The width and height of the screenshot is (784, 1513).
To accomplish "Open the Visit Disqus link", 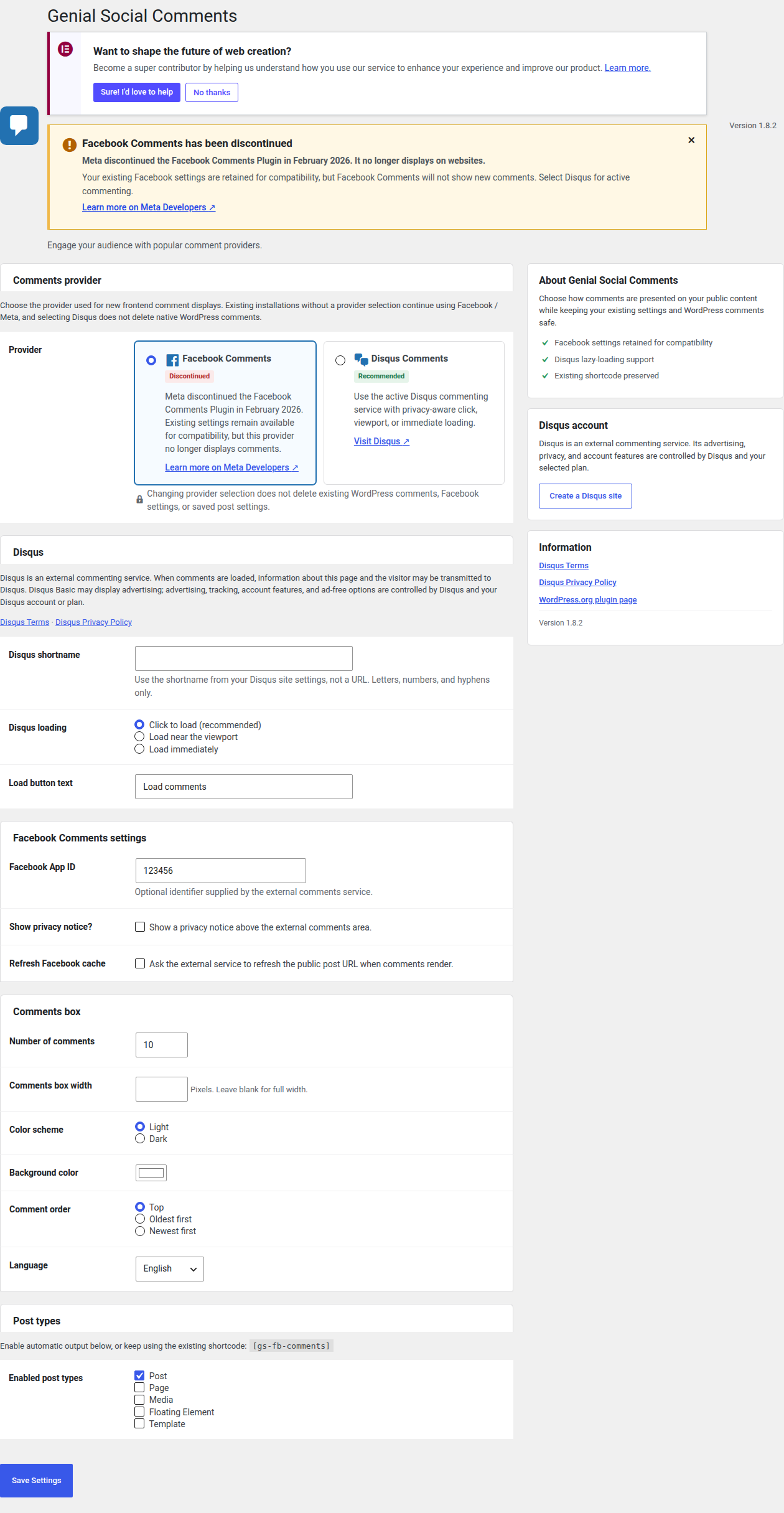I will point(381,441).
